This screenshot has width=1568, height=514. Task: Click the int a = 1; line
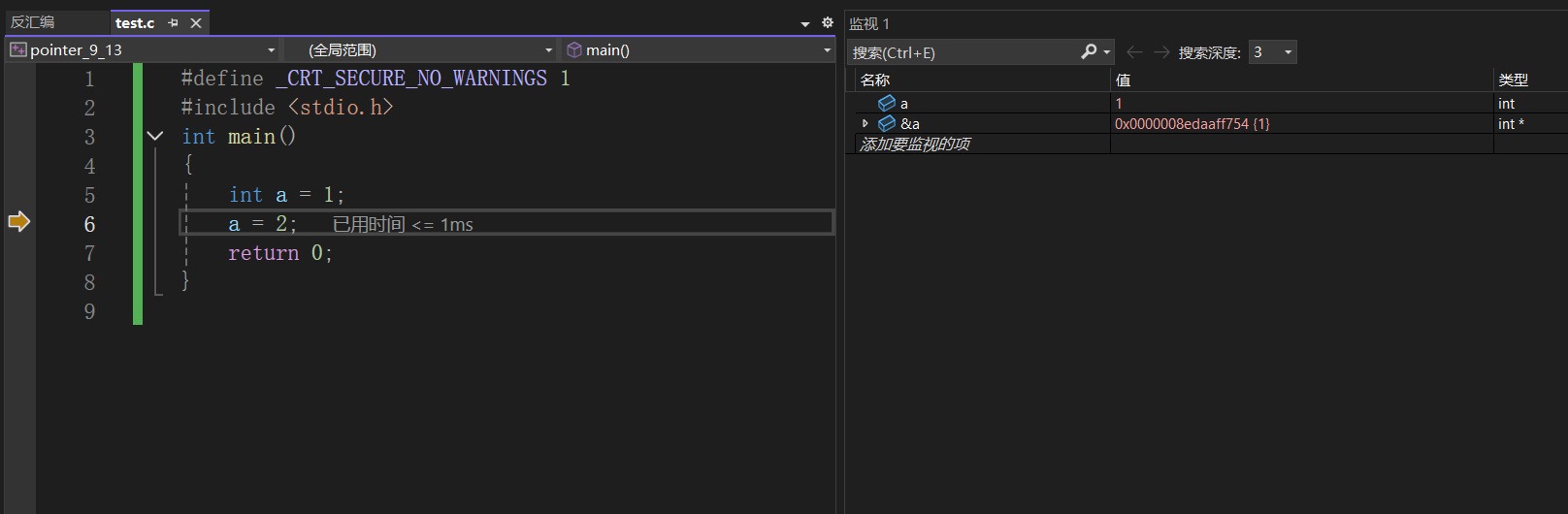point(285,195)
